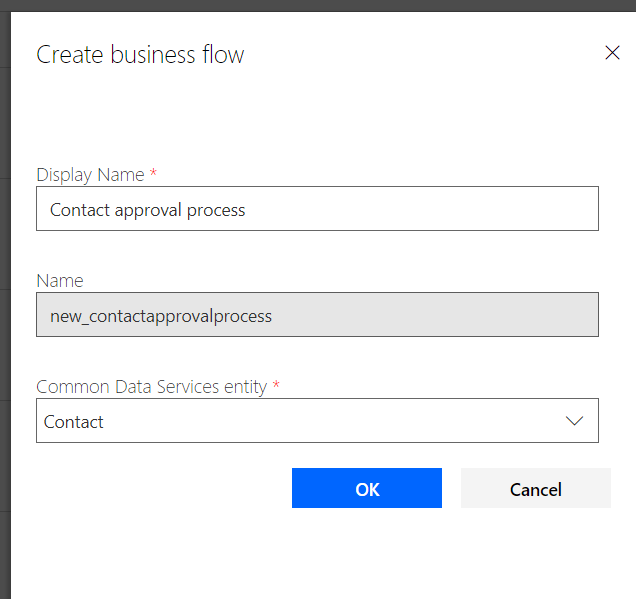Click blank header area right of title
This screenshot has width=636, height=599.
point(420,55)
